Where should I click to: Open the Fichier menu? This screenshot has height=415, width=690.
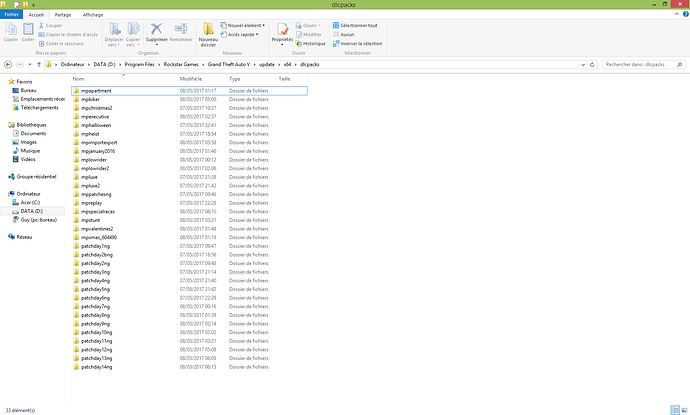pos(11,15)
